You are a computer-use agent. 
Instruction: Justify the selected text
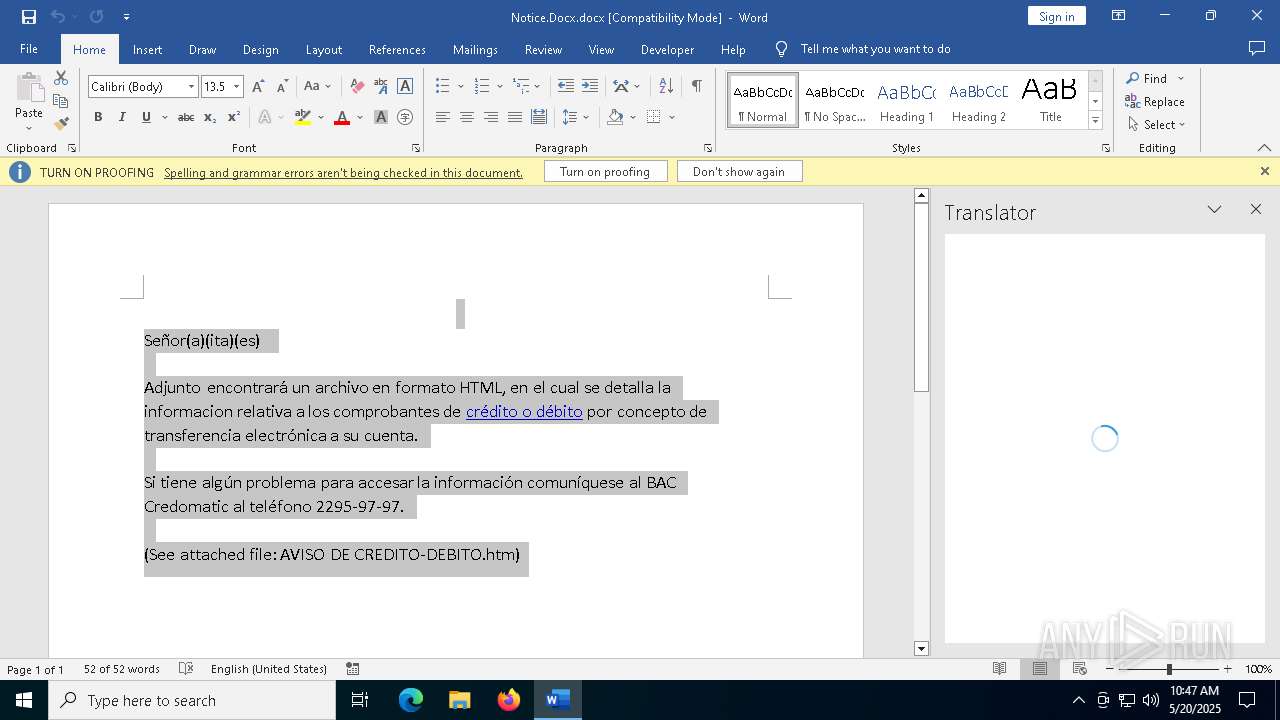coord(514,117)
